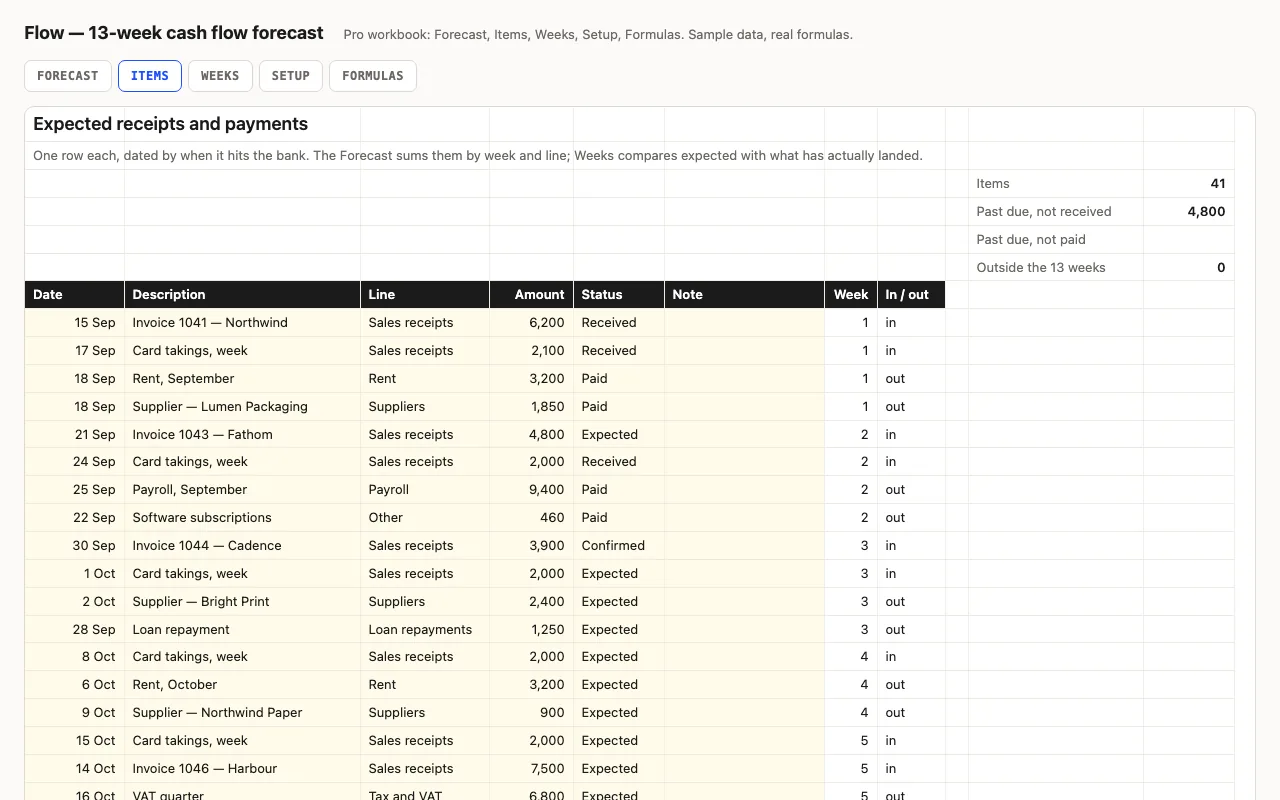Select the 'Invoice 1041 — Northwind' description cell
The height and width of the screenshot is (800, 1280).
(243, 323)
